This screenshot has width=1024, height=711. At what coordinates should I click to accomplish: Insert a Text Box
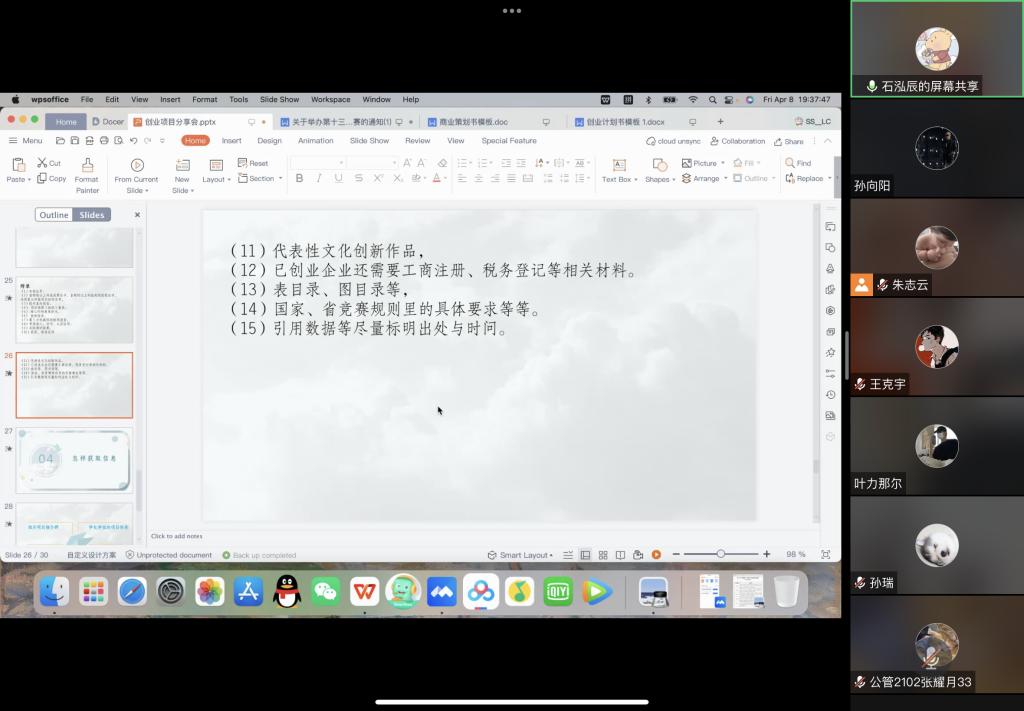[x=618, y=170]
